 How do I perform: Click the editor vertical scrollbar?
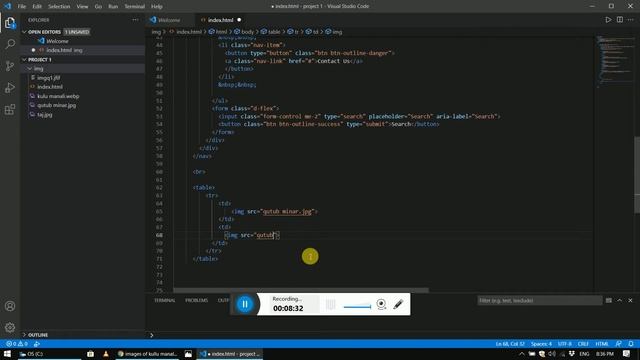(x=637, y=175)
